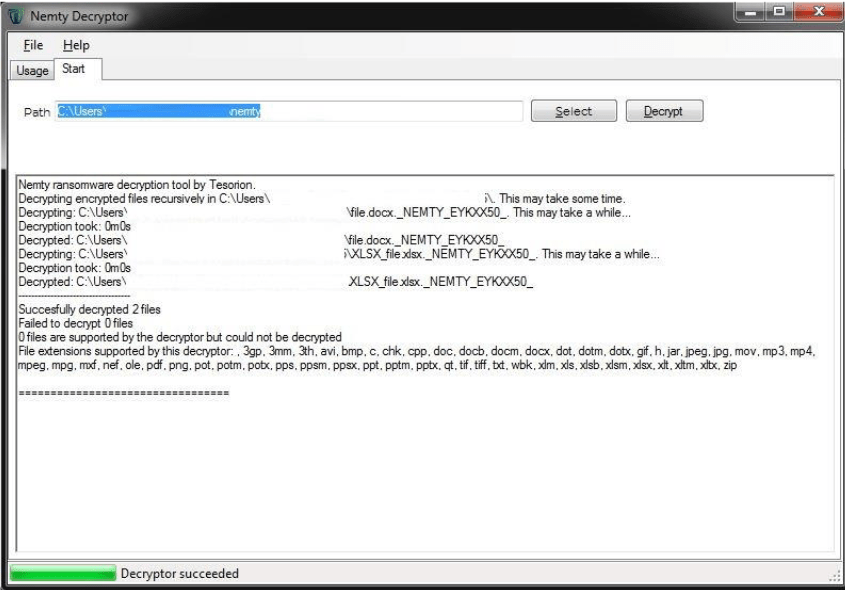Viewport: 845px width, 590px height.
Task: Click the 'Decrypting: ...file.docx._NEMTY_EYKXX50_' log line
Action: tap(324, 213)
